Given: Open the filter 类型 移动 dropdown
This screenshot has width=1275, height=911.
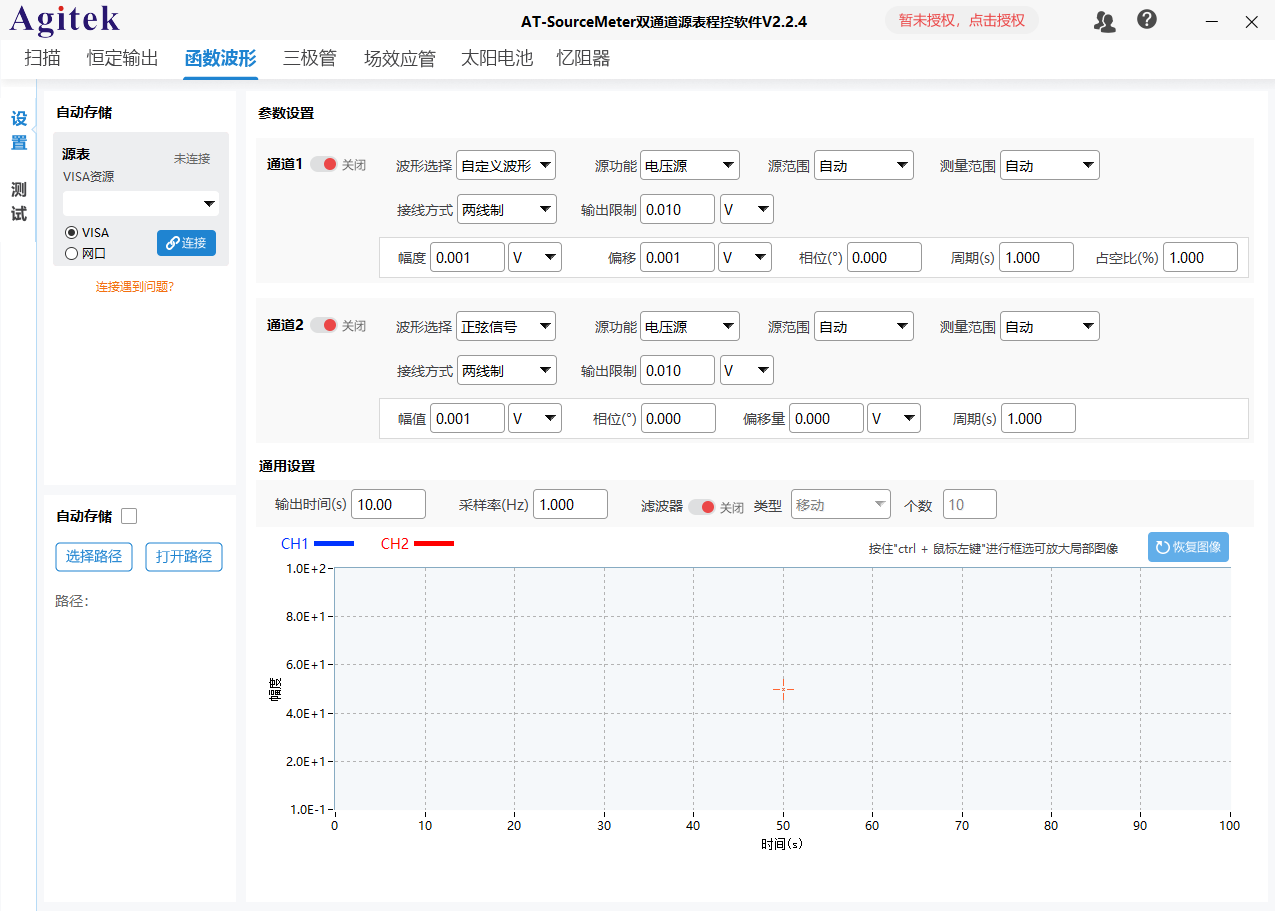Looking at the screenshot, I should tap(841, 505).
